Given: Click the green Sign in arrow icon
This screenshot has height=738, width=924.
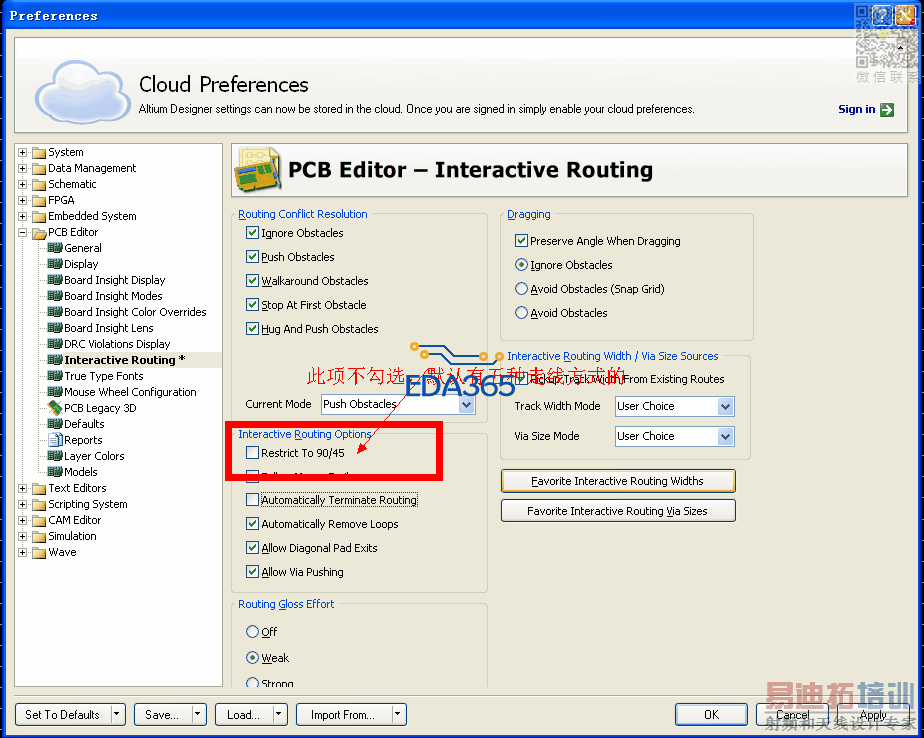Looking at the screenshot, I should [887, 110].
